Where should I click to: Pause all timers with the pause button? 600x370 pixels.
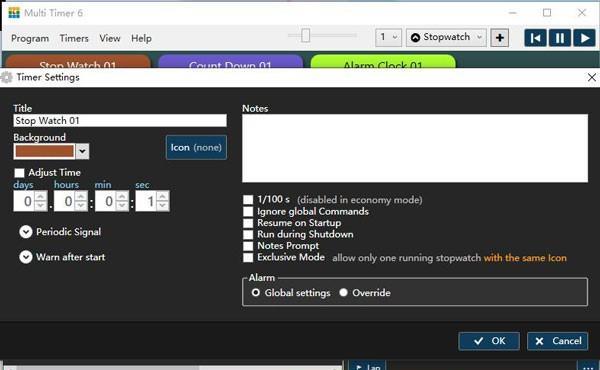point(559,38)
